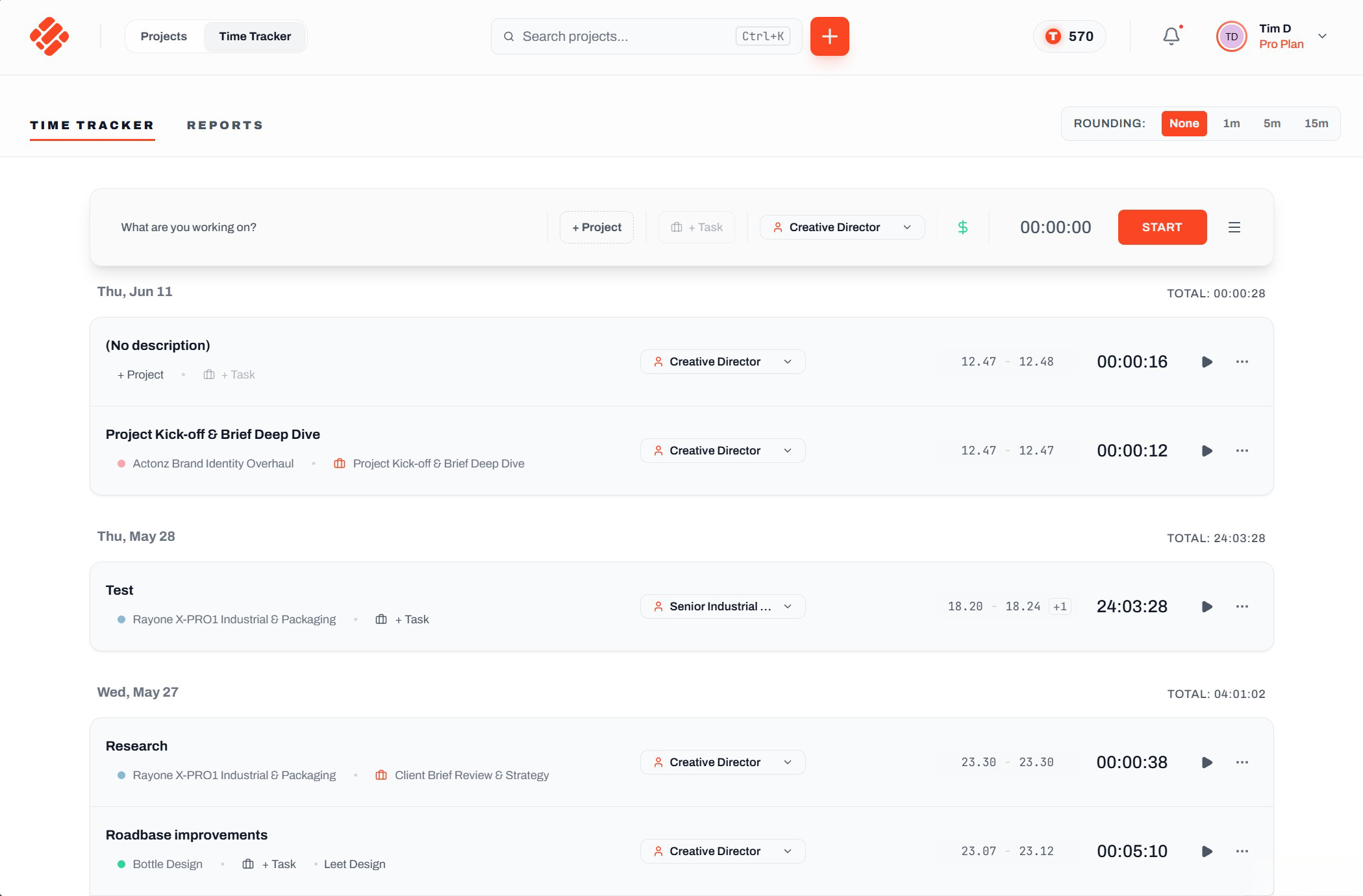This screenshot has height=896, width=1363.
Task: Click the 24:03:28 duration on Test entry
Action: (x=1132, y=606)
